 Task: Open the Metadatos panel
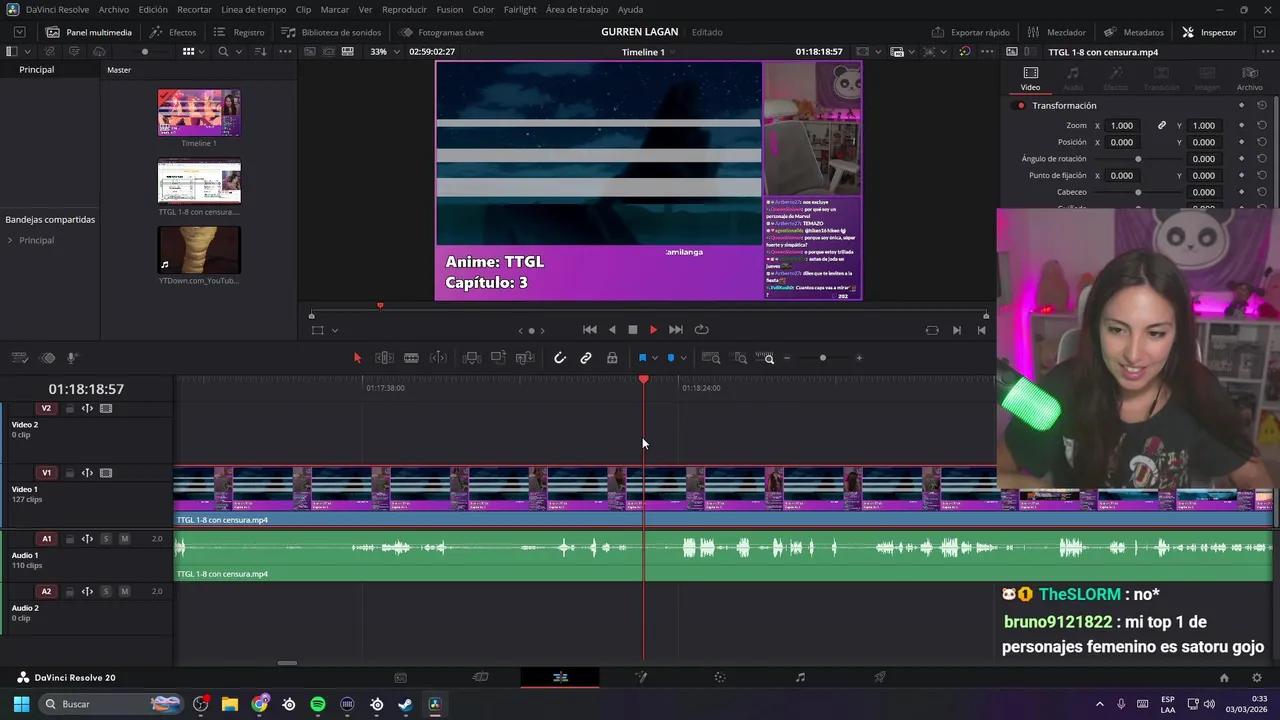(1133, 32)
